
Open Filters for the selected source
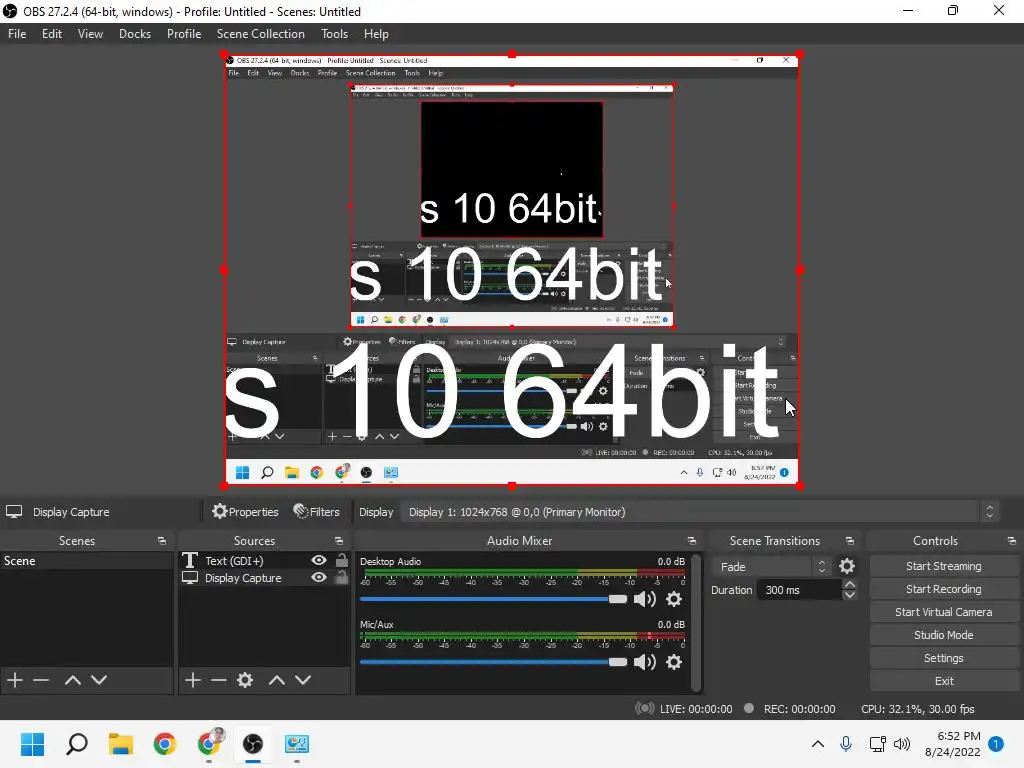[x=317, y=511]
